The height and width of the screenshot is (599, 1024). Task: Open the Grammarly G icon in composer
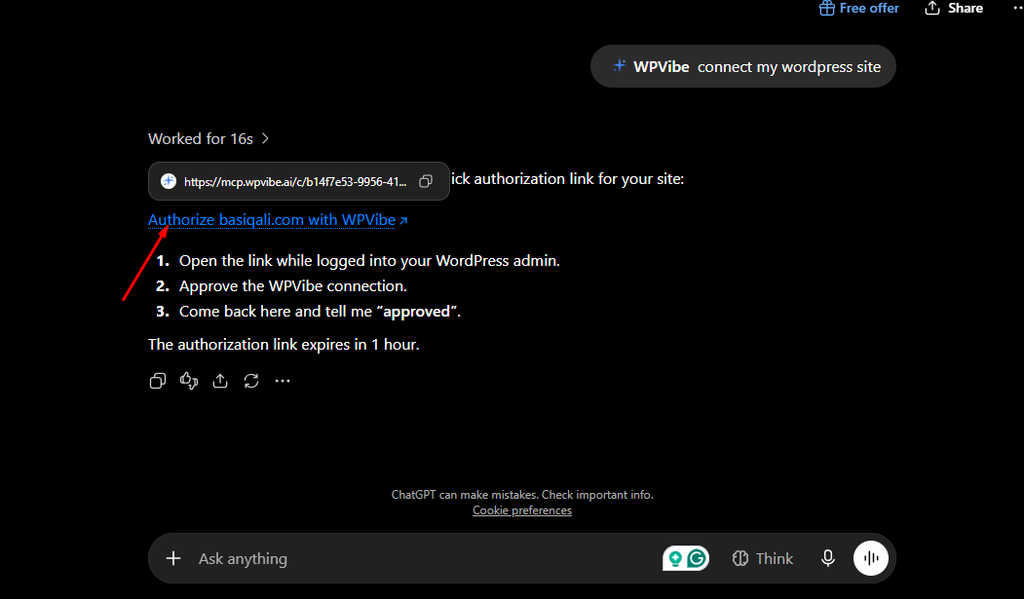[697, 559]
